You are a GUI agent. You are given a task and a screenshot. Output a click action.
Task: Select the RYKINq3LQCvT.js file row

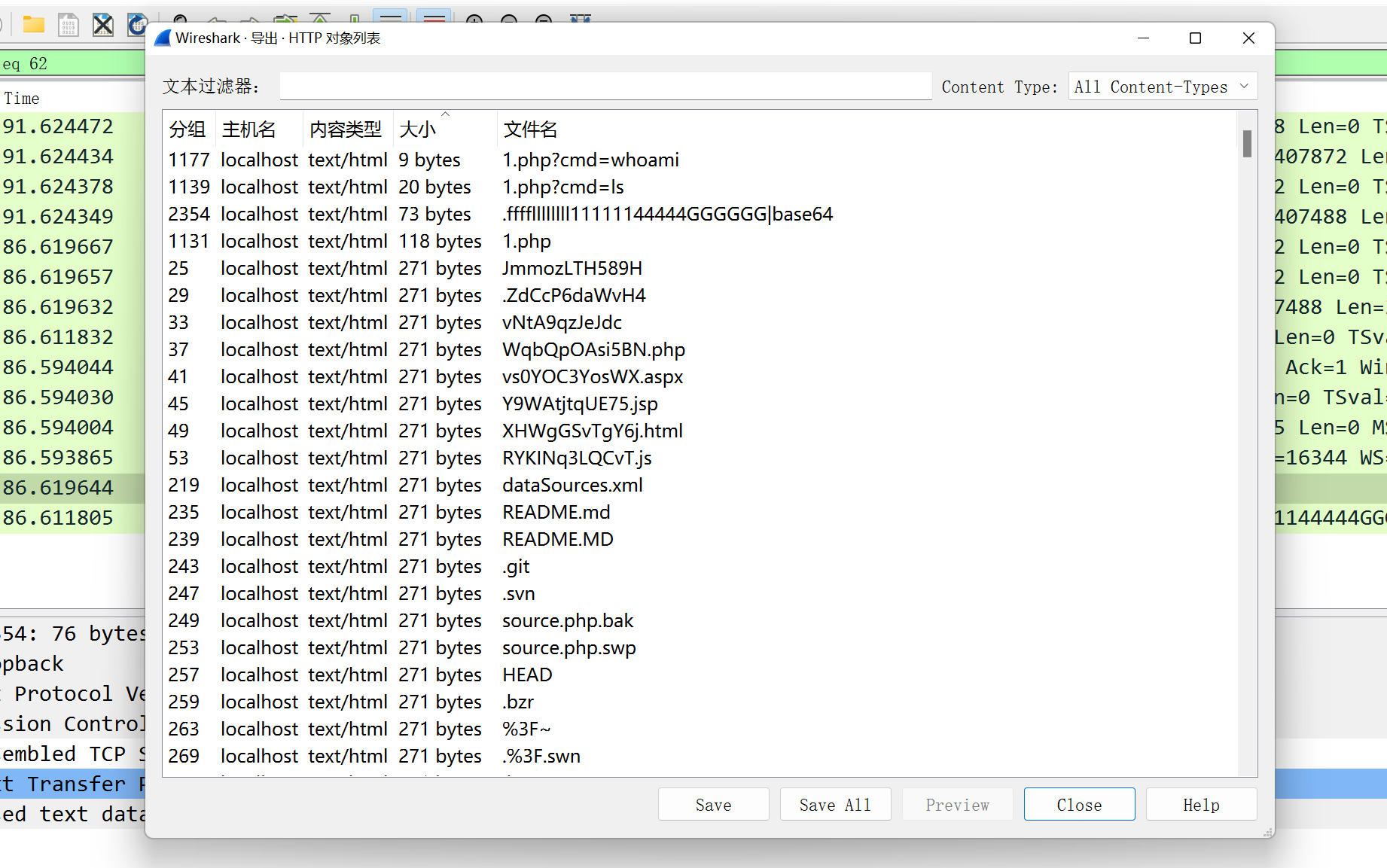pyautogui.click(x=700, y=458)
